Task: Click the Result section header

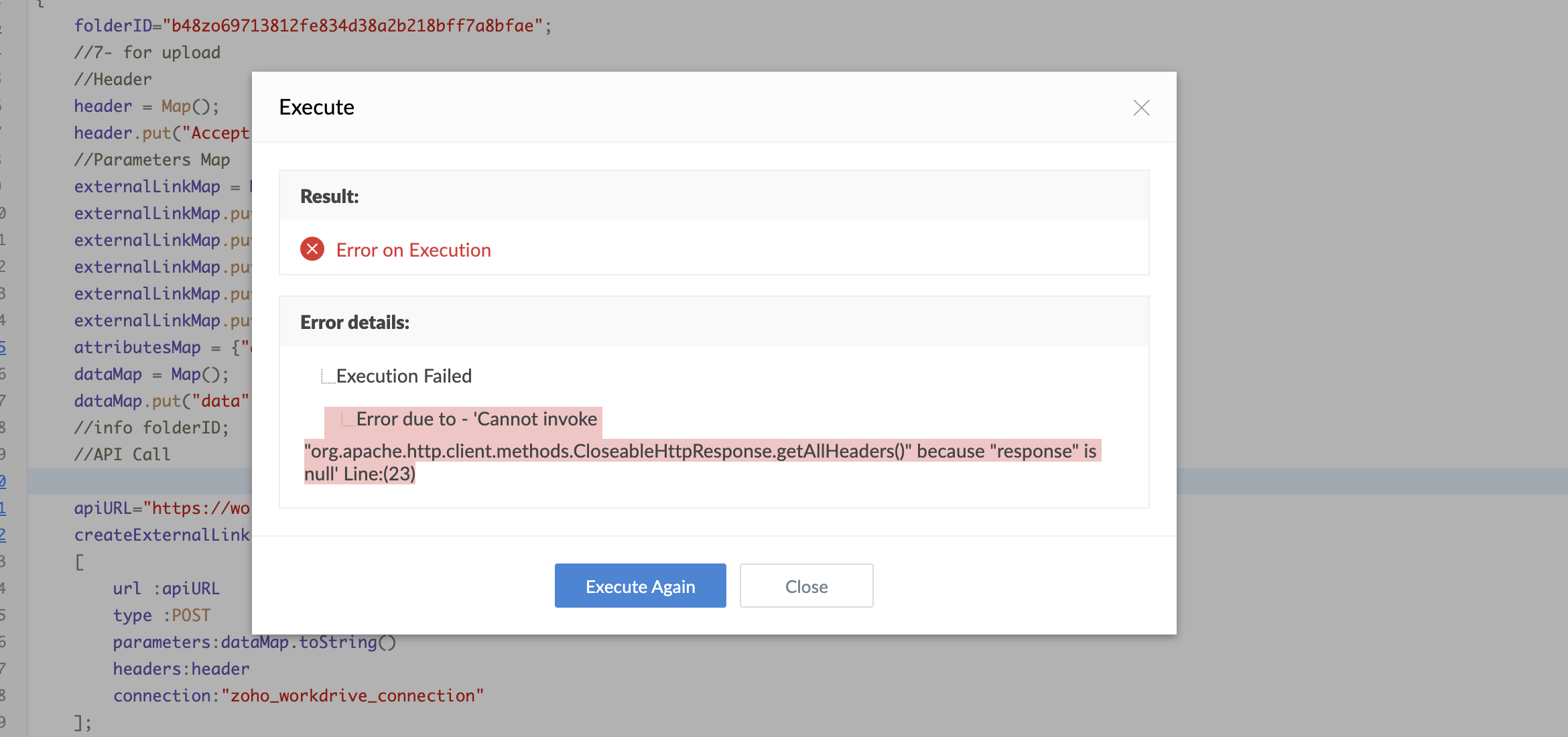Action: [330, 196]
